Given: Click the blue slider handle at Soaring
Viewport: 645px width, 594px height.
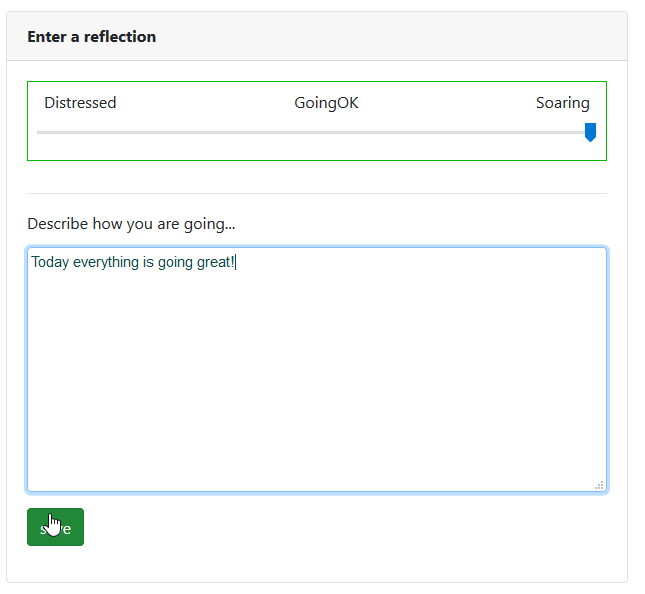Looking at the screenshot, I should click(590, 132).
